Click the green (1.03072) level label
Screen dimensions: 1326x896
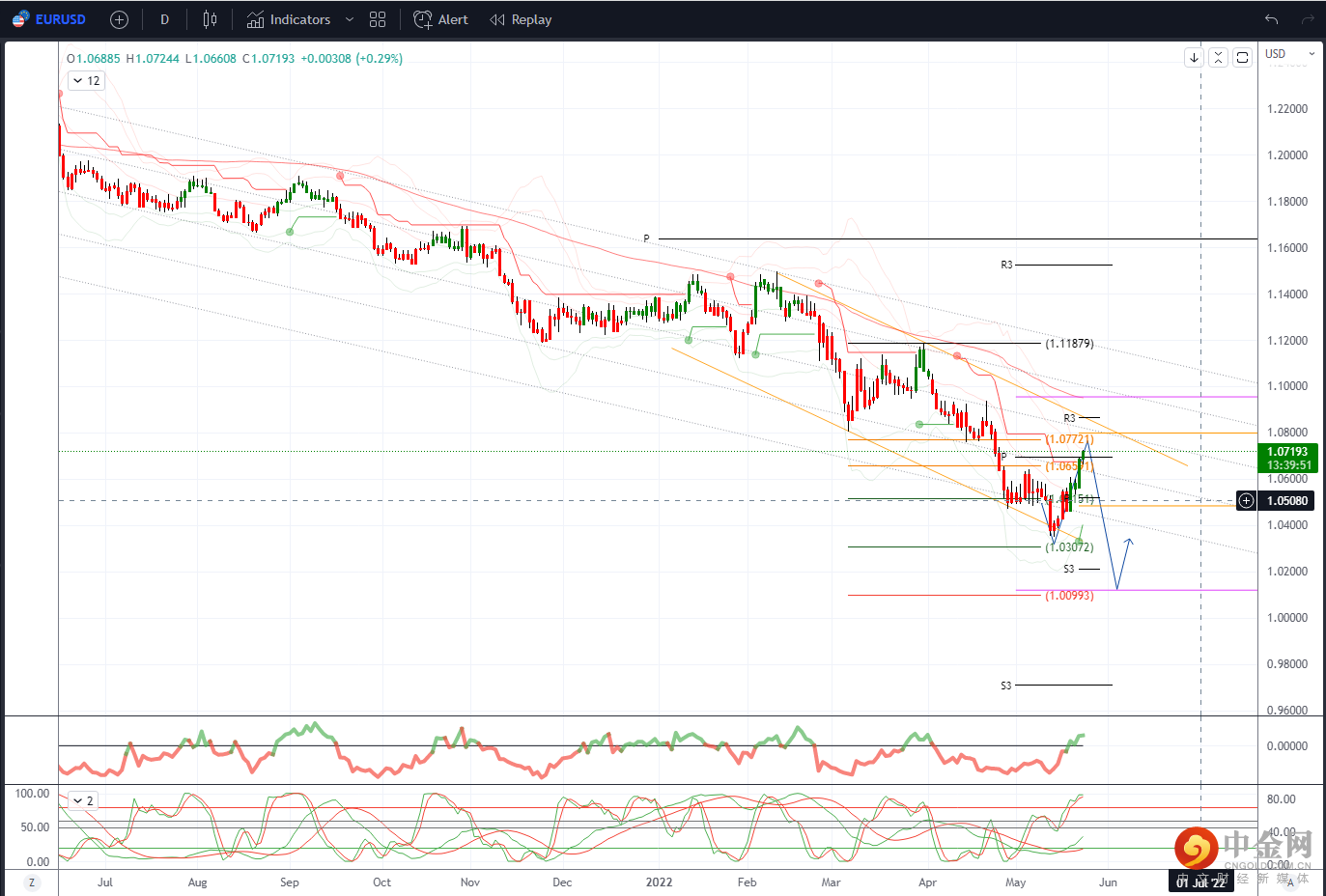point(1069,546)
